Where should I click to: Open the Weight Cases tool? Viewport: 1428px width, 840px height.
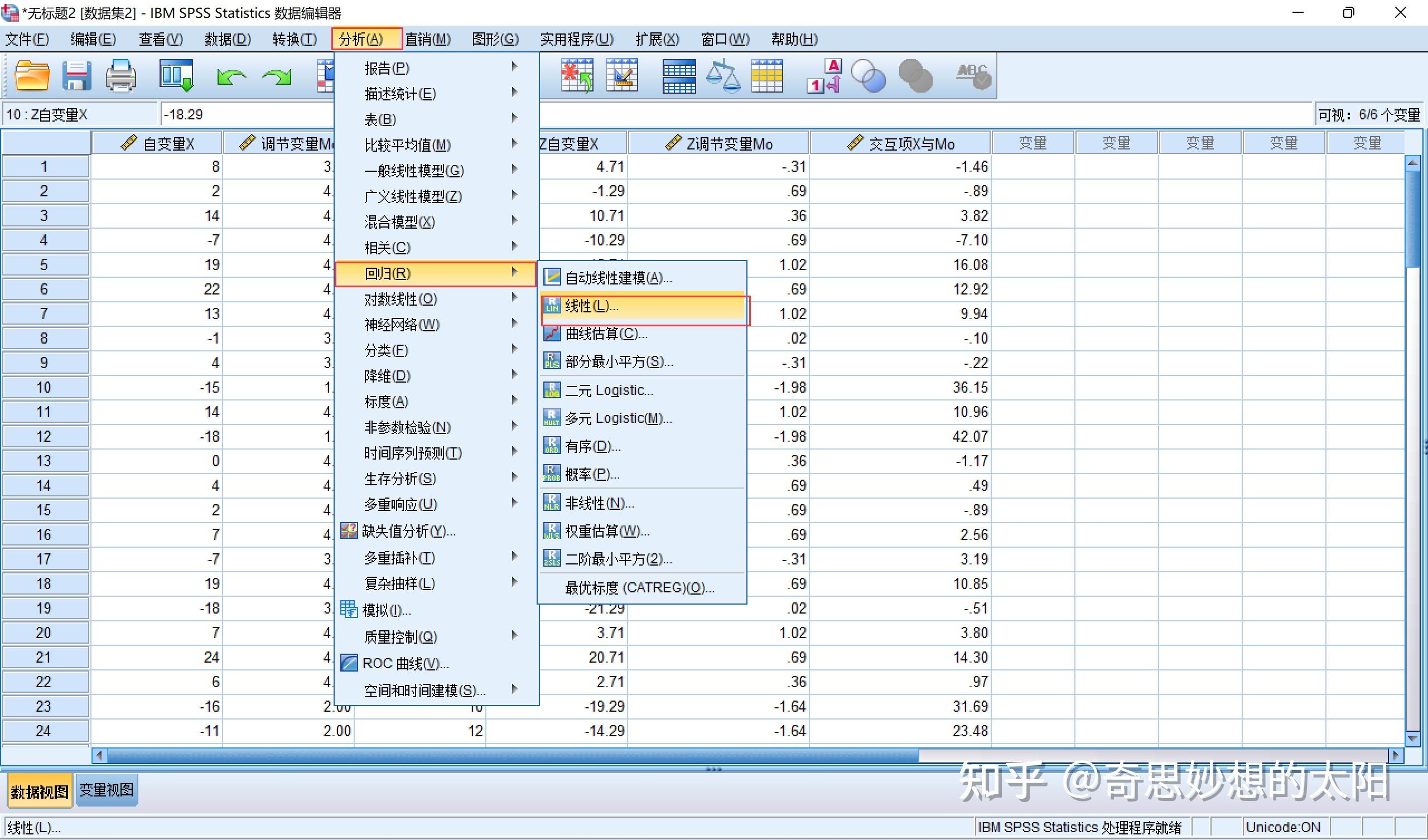(x=724, y=75)
